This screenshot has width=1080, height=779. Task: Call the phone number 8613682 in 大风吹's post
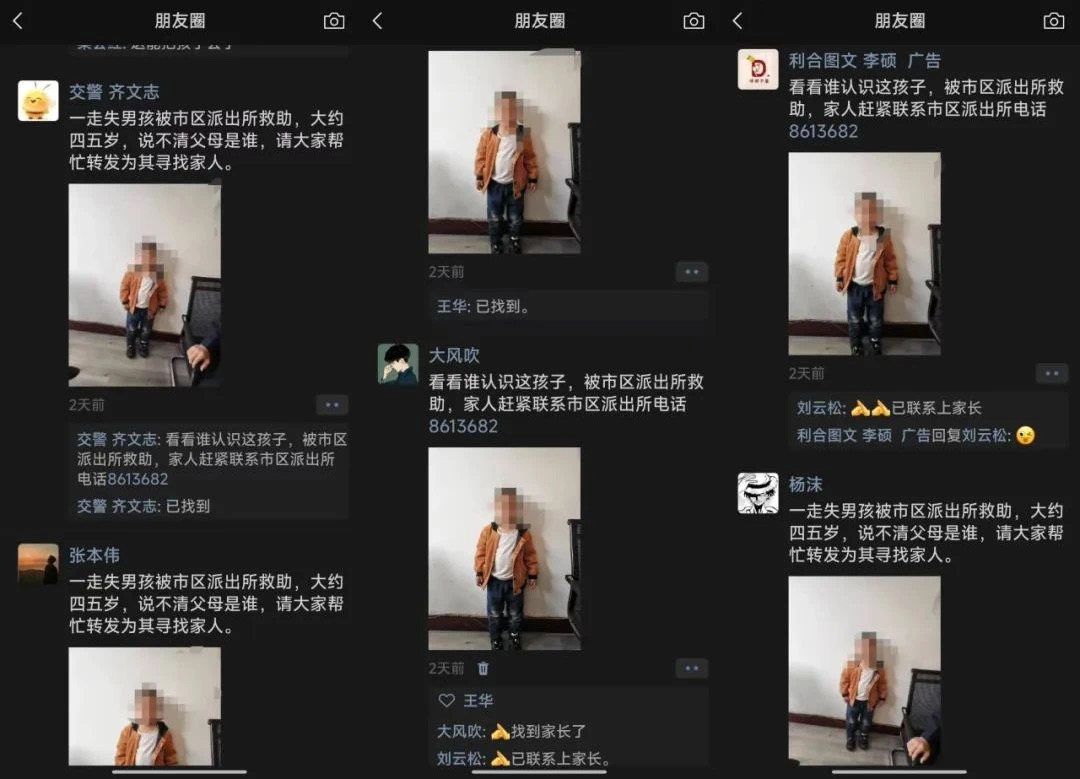tap(463, 426)
